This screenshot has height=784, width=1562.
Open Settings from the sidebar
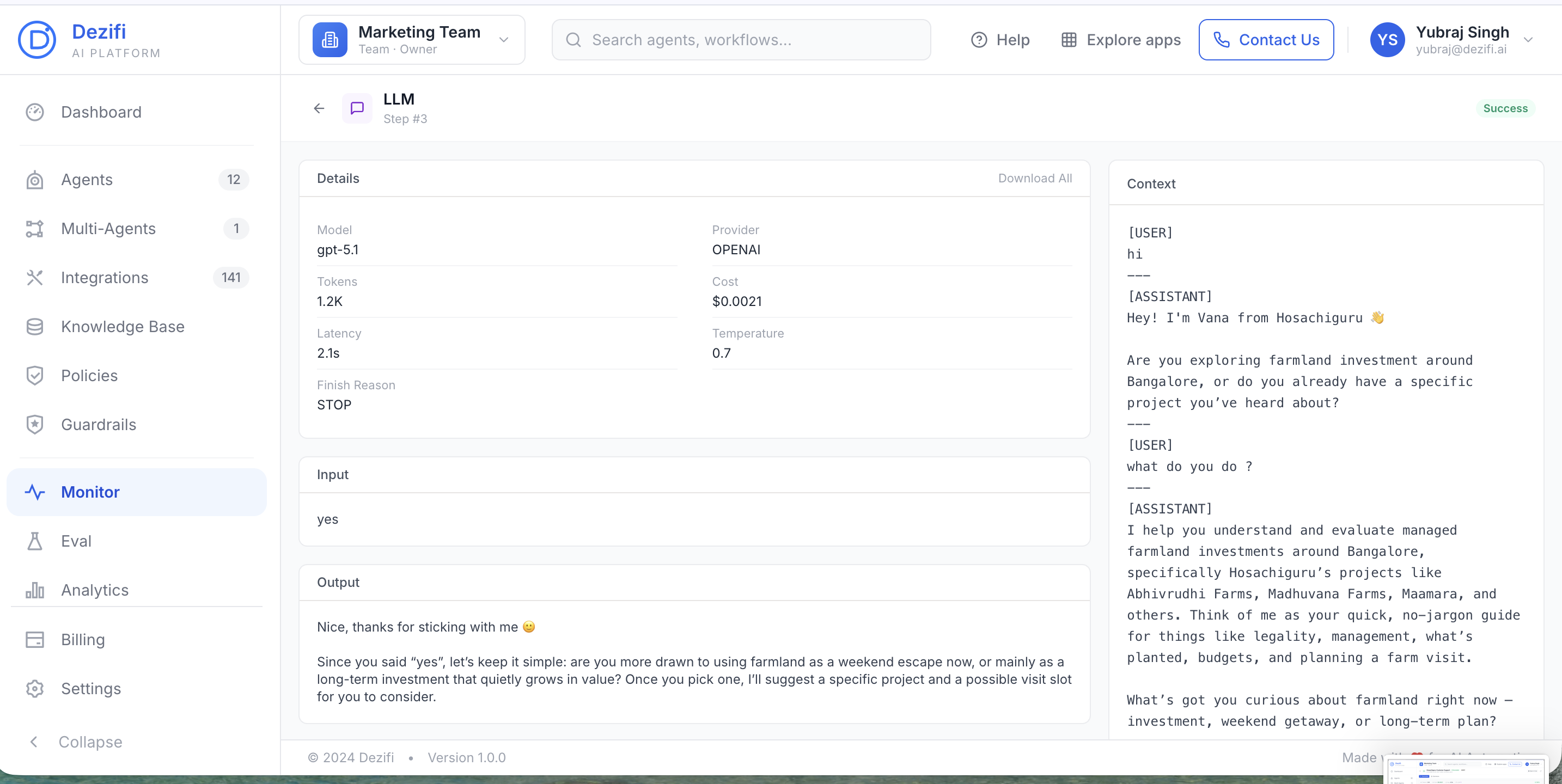[x=137, y=689]
